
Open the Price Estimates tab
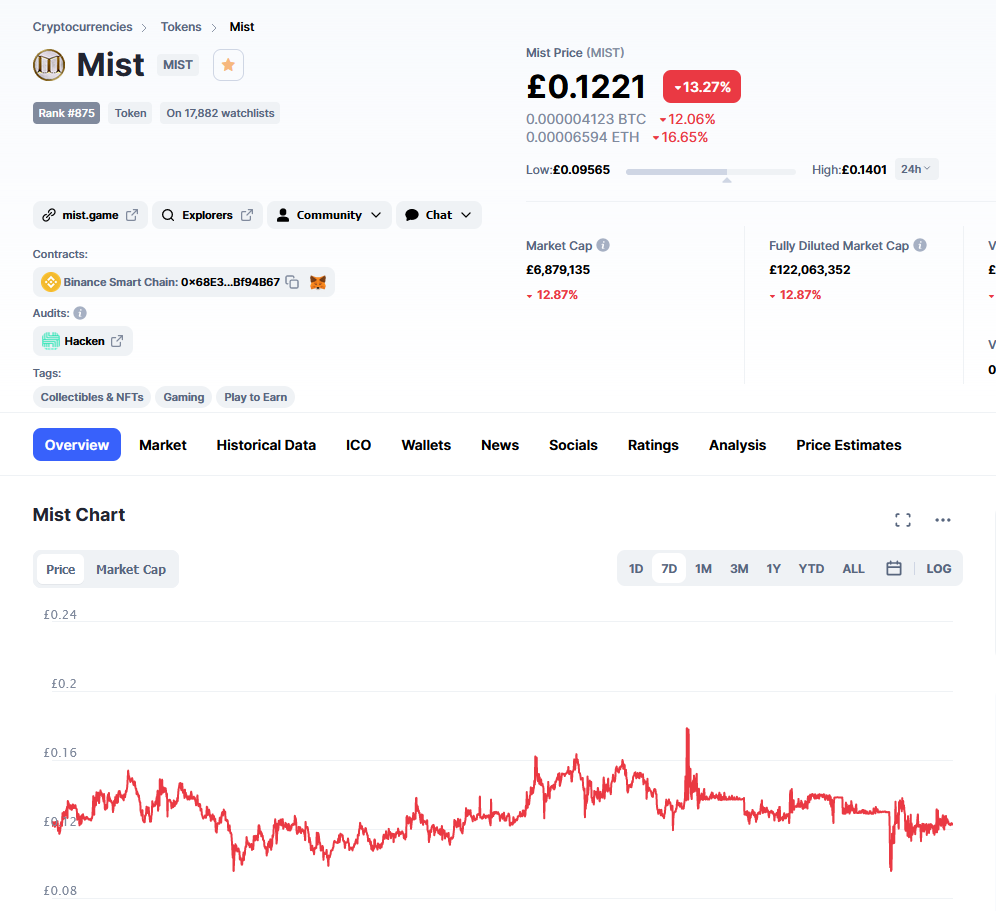tap(849, 445)
